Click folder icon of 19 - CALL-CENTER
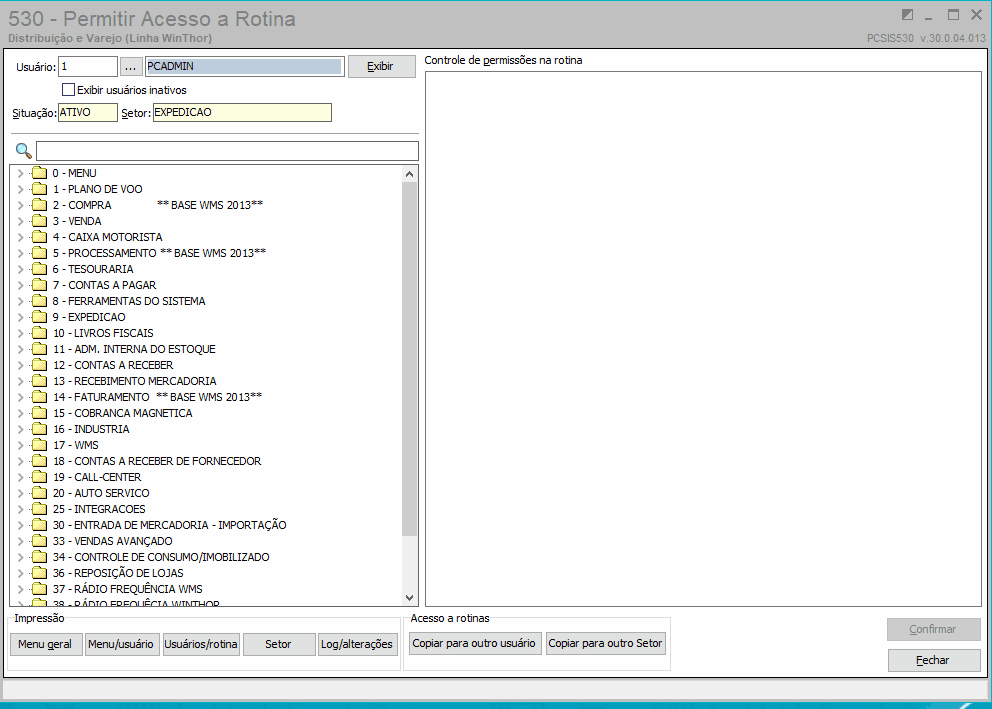Viewport: 992px width, 709px height. click(x=40, y=477)
